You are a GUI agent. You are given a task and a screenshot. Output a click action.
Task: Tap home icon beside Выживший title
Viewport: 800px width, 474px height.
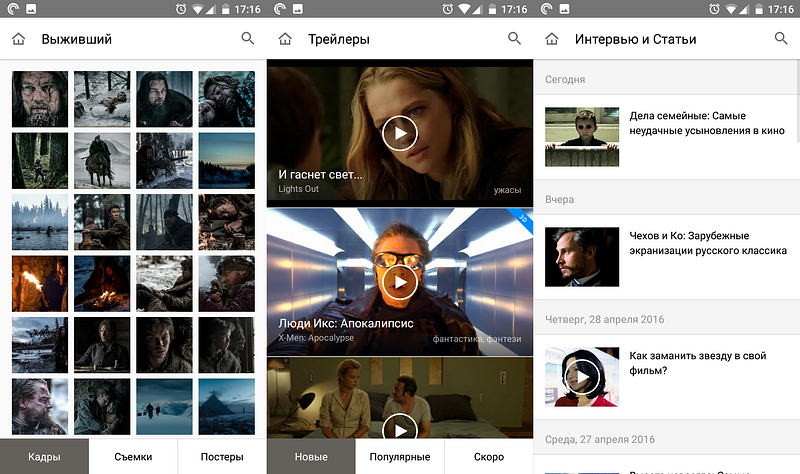click(x=18, y=39)
